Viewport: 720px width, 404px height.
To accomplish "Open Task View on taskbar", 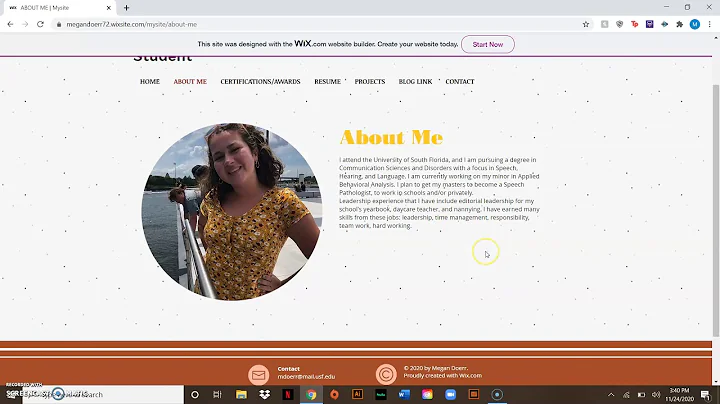I will pos(218,394).
